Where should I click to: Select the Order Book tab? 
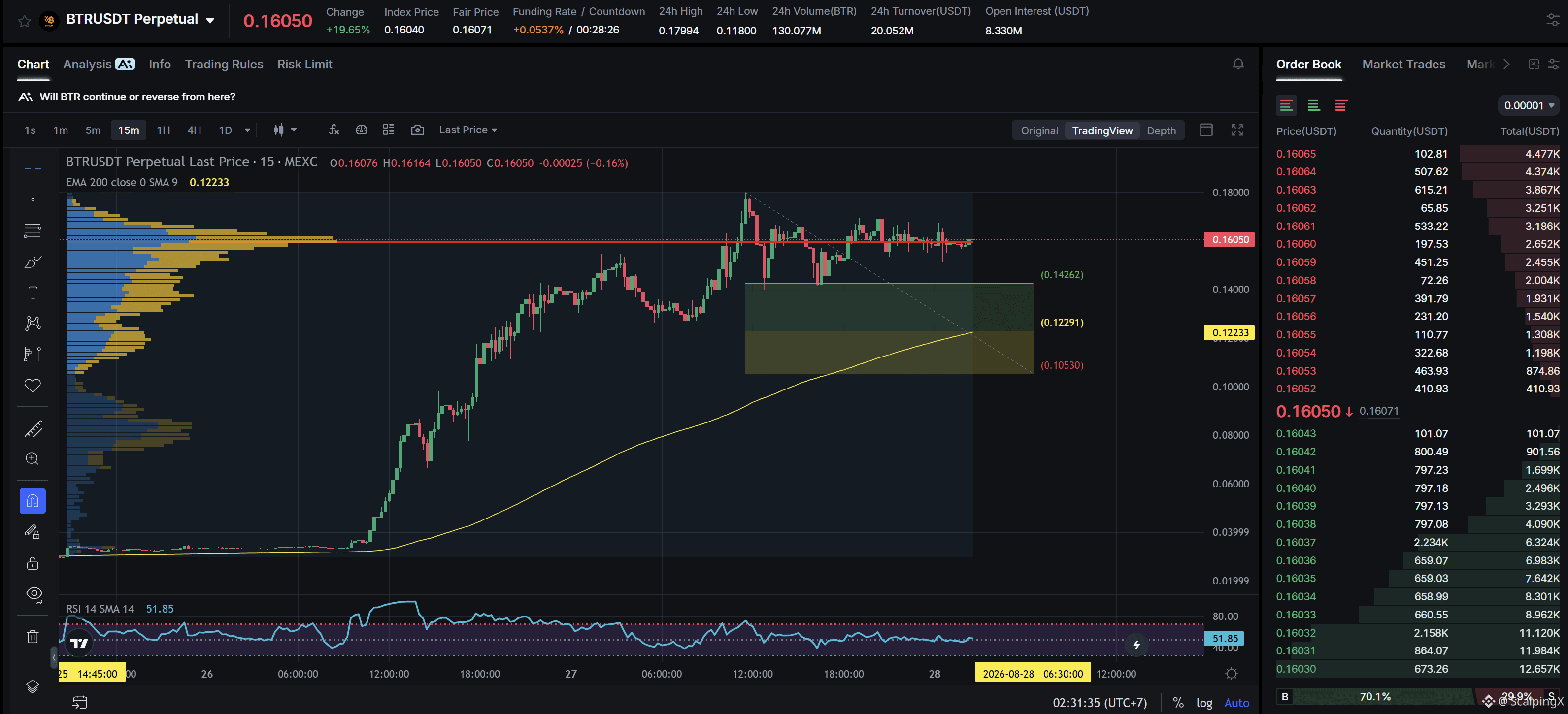click(x=1308, y=64)
